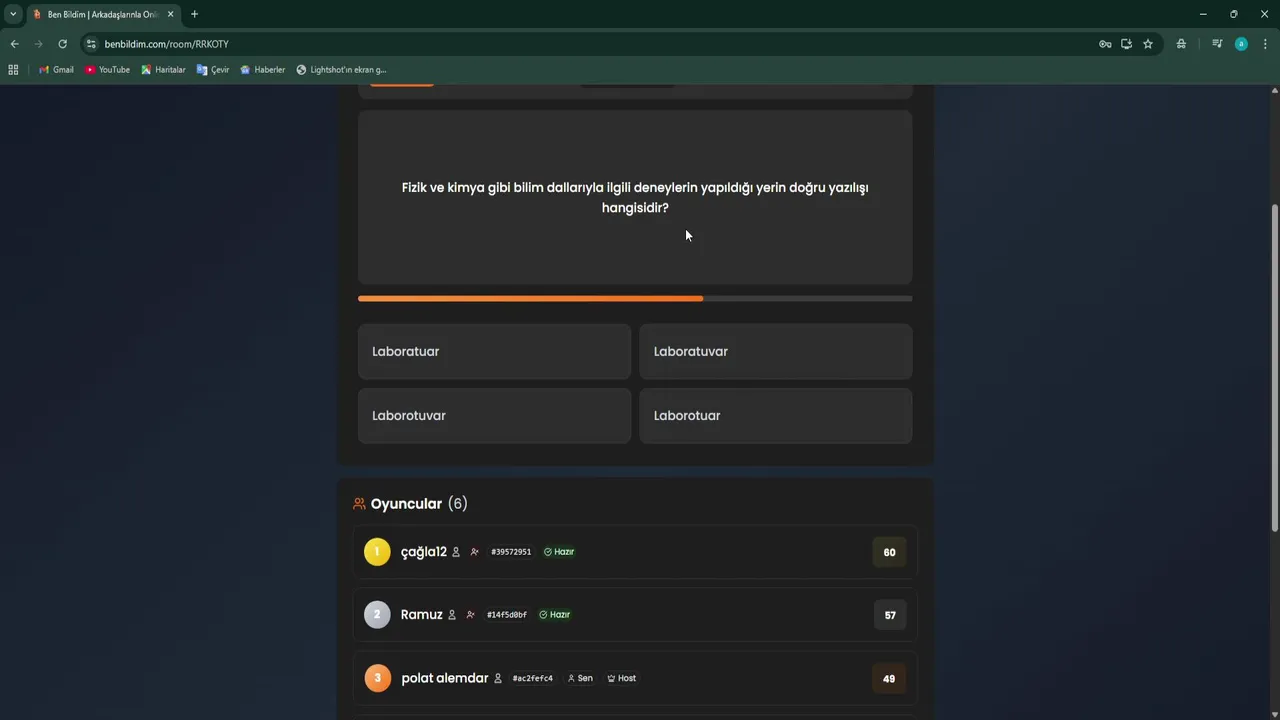Open the Gmail bookmark
Image resolution: width=1280 pixels, height=720 pixels.
point(56,70)
